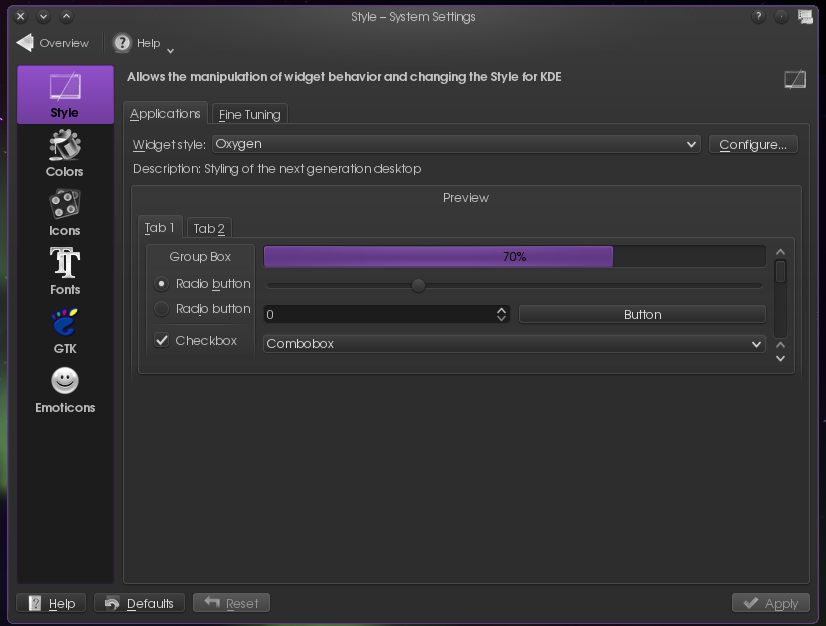
Task: Open the GTK settings module
Action: pos(65,330)
